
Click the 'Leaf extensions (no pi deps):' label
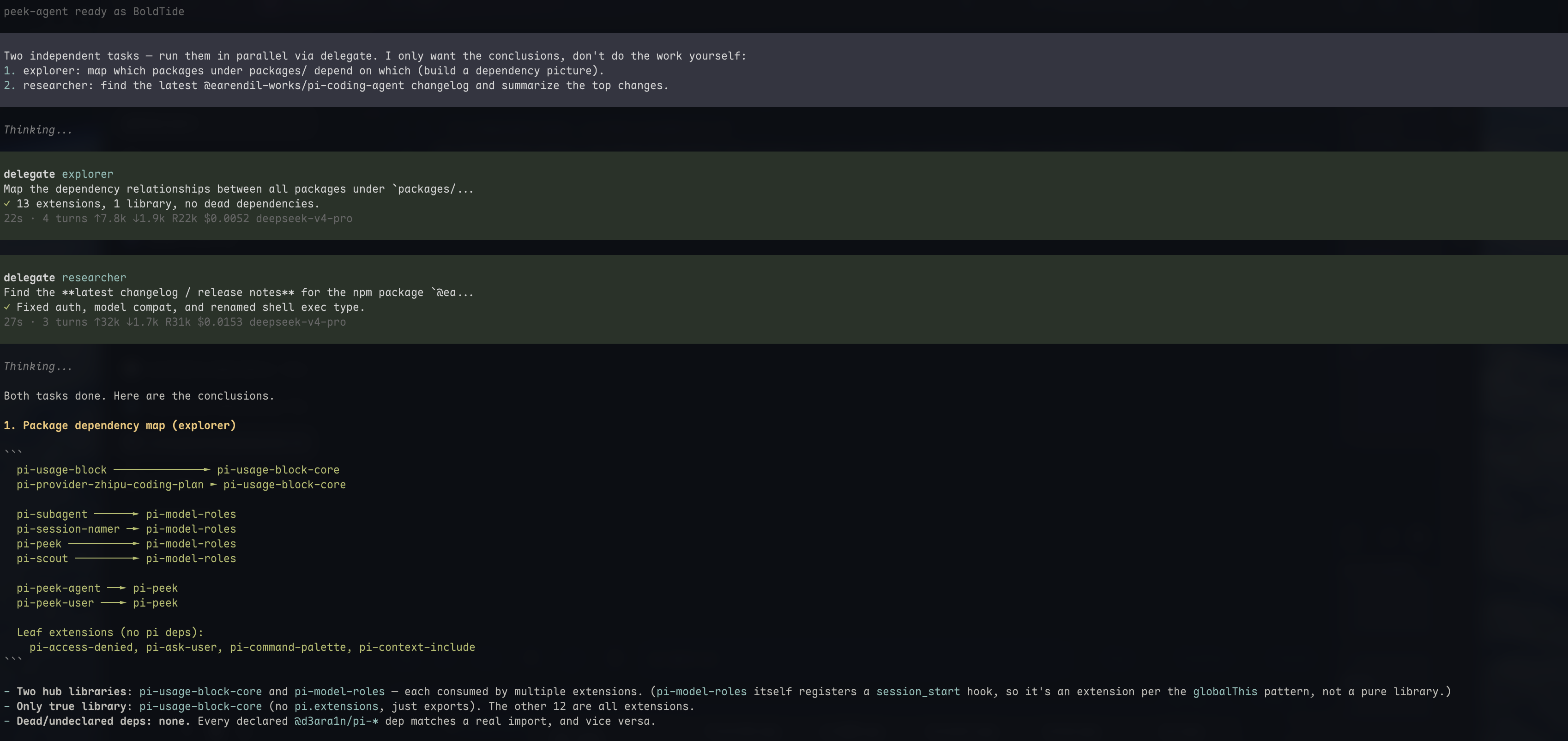click(x=110, y=632)
